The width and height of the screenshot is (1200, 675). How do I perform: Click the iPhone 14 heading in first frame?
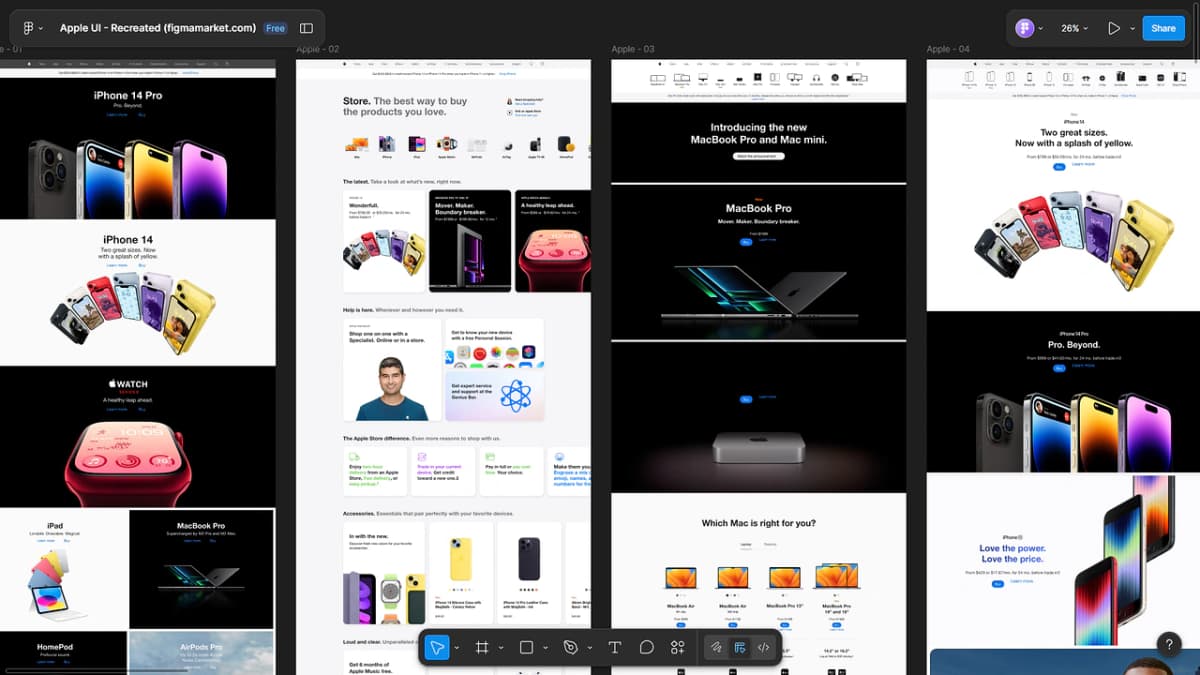point(128,240)
